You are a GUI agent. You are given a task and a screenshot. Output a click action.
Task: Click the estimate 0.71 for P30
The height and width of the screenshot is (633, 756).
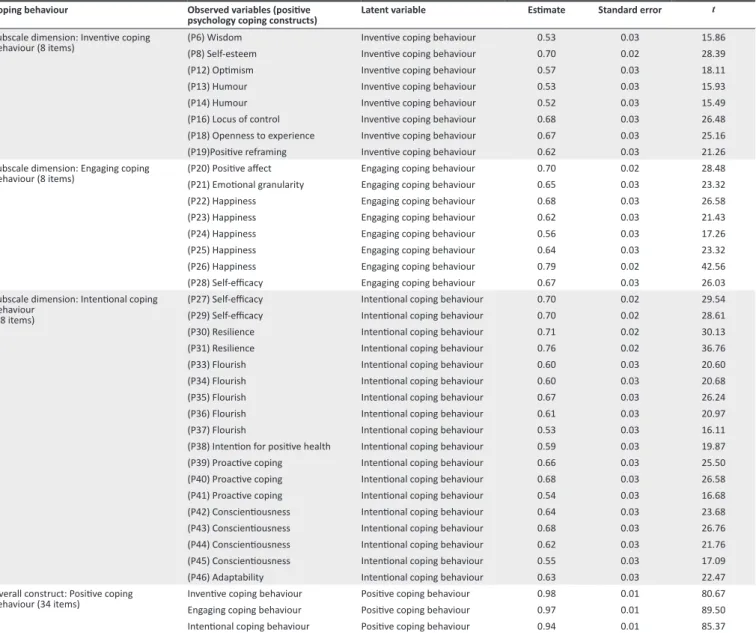click(546, 332)
